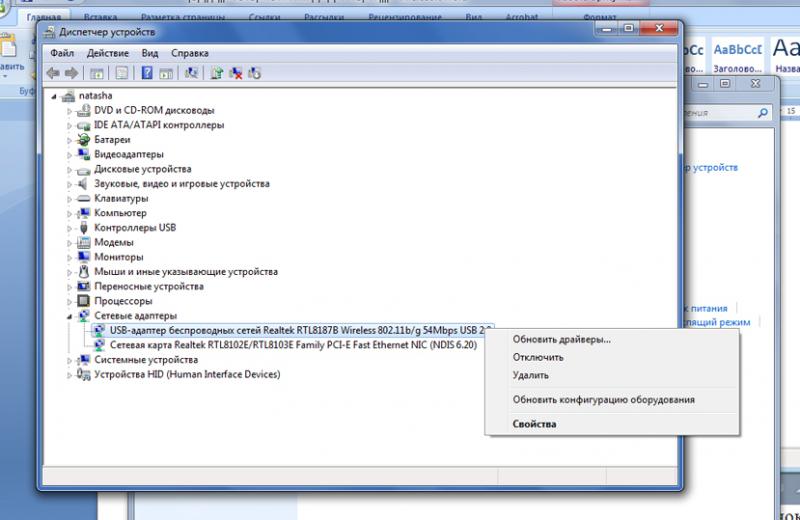Image resolution: width=800 pixels, height=520 pixels.
Task: Open Свойства from the context menu
Action: 534,424
